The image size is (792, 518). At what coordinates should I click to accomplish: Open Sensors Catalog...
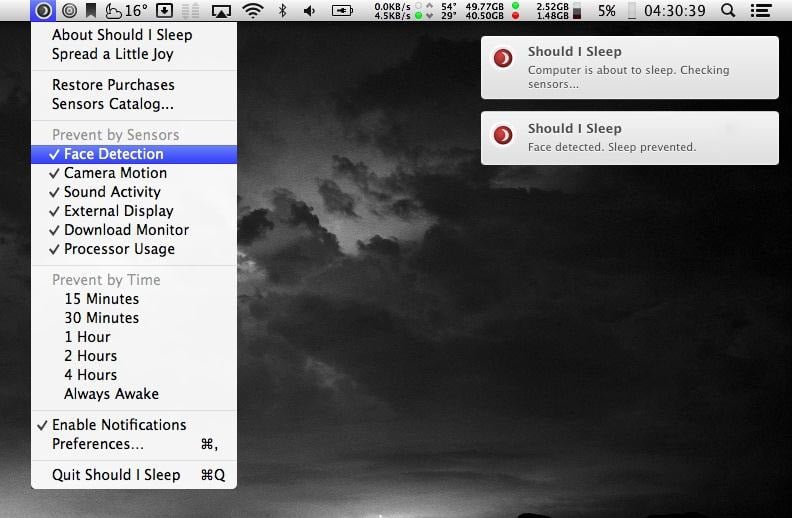click(x=112, y=104)
